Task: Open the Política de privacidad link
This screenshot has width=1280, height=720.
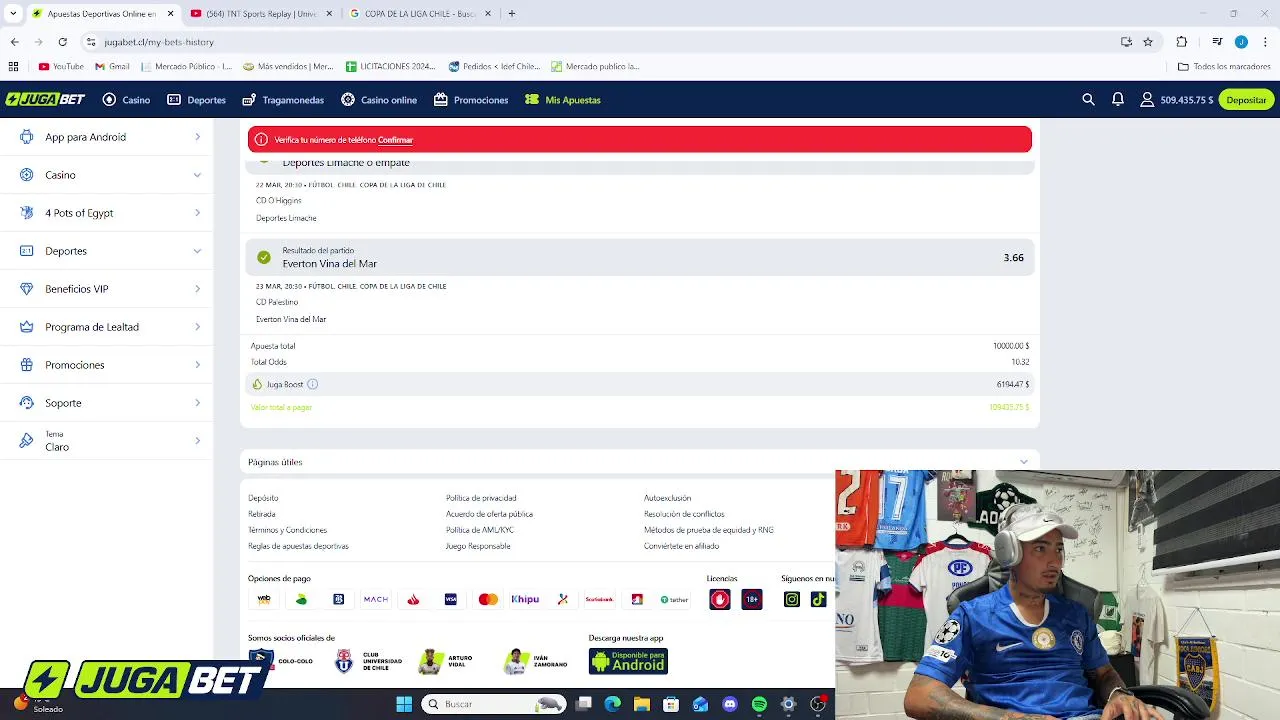Action: click(481, 498)
